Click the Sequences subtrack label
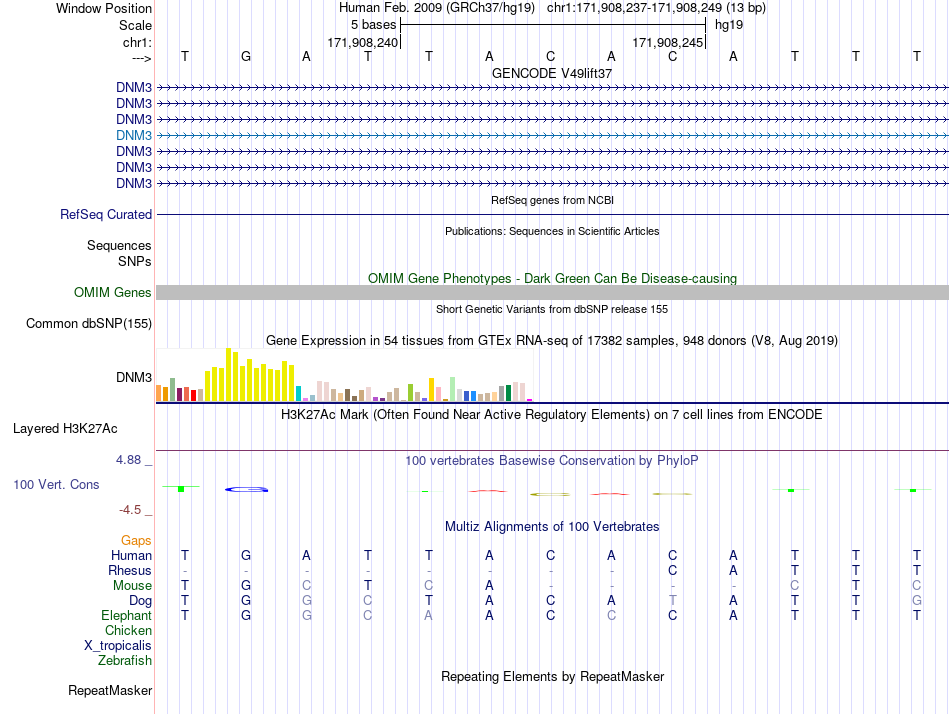The height and width of the screenshot is (714, 950). point(119,245)
